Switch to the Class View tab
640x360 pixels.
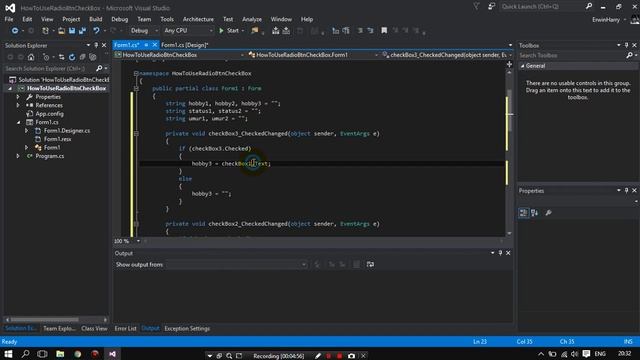[94, 328]
